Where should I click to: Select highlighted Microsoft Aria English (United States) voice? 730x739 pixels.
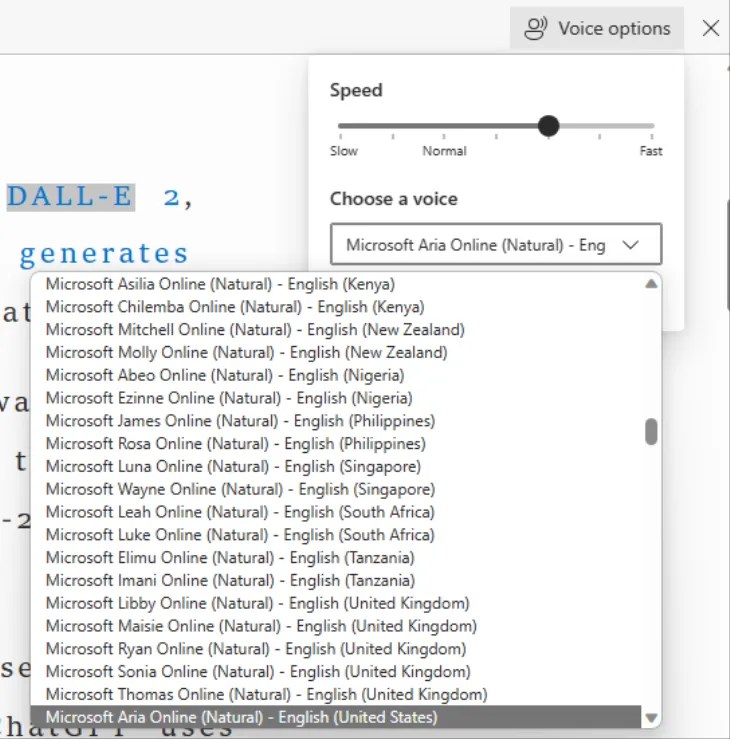336,717
